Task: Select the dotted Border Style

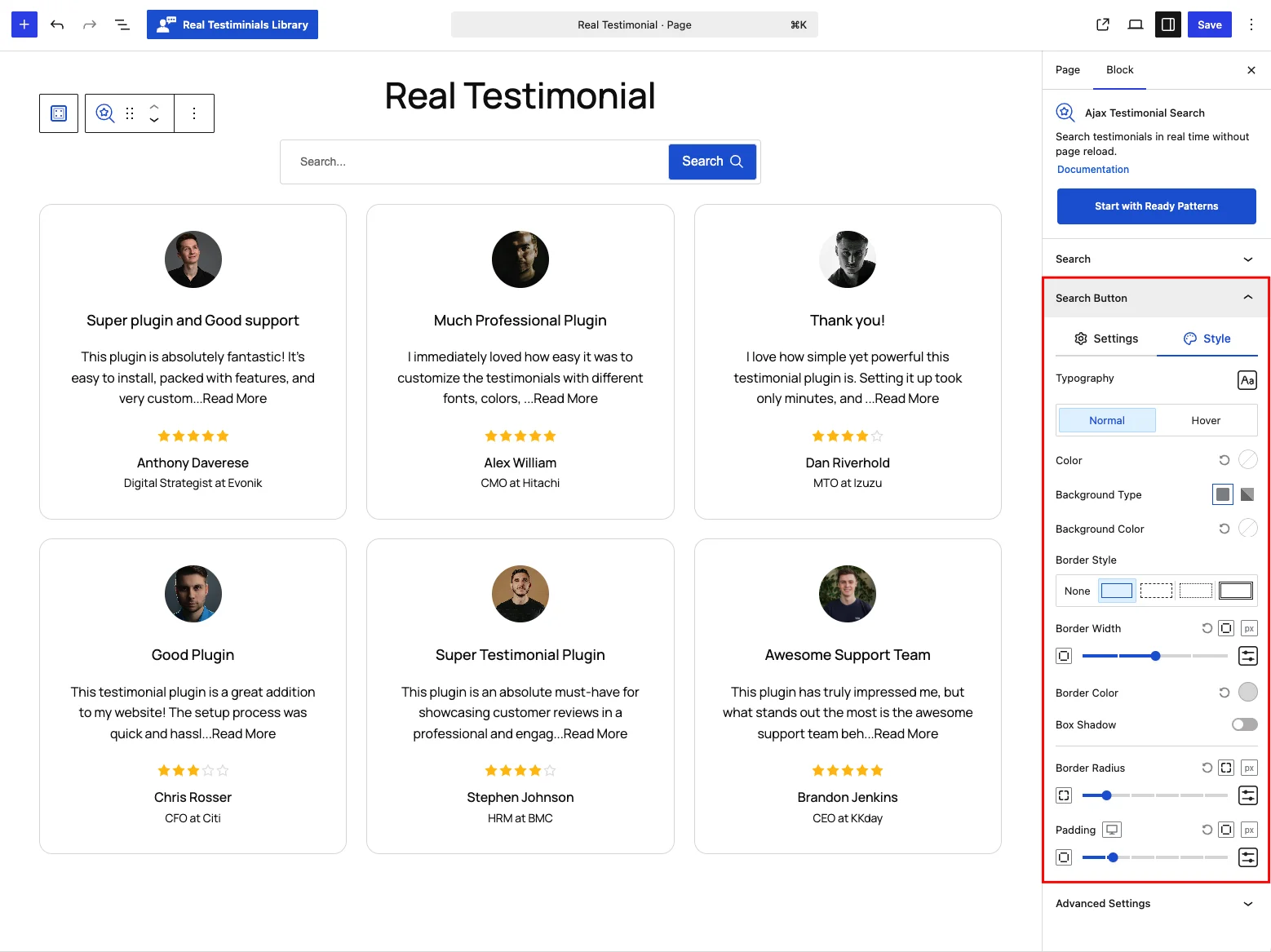Action: tap(1196, 591)
